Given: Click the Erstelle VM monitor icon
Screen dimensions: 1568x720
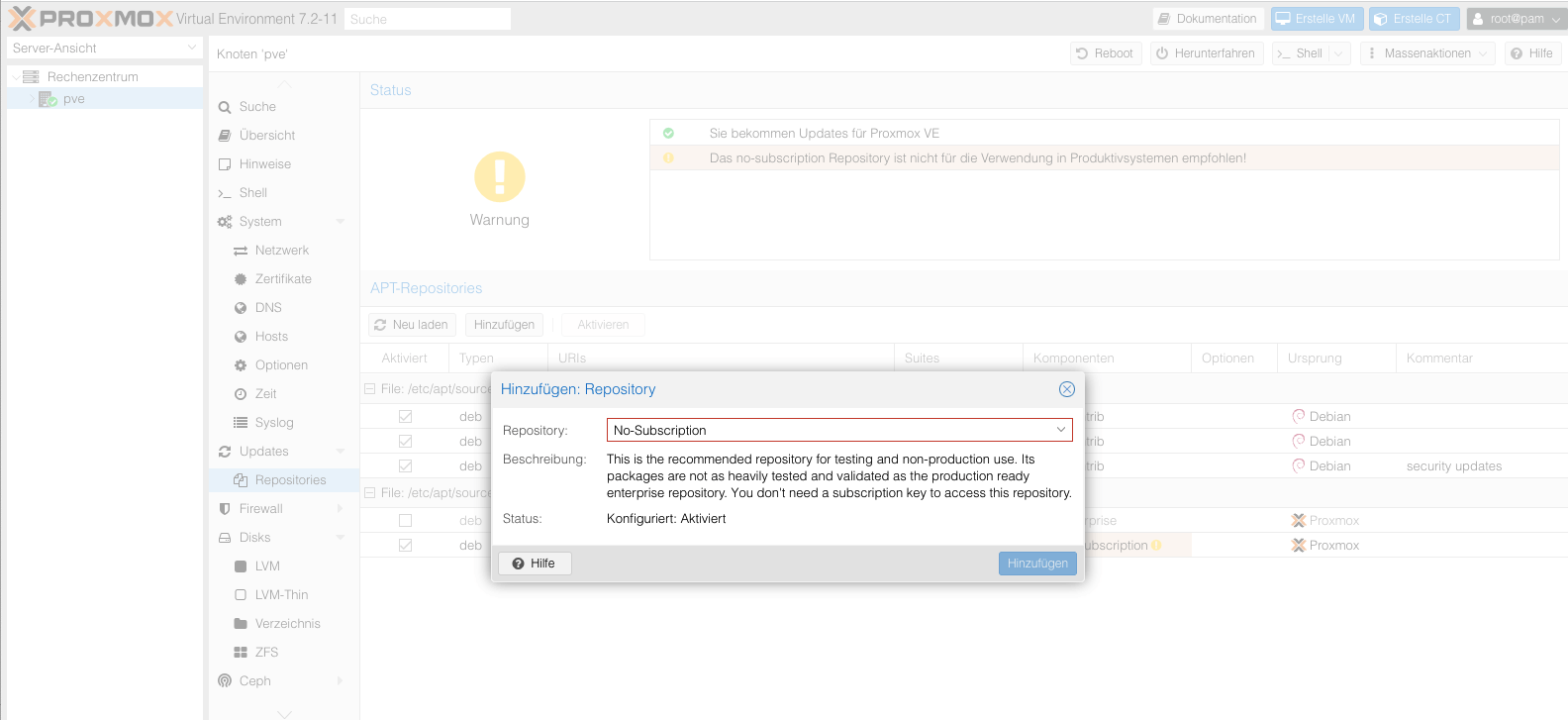Looking at the screenshot, I should click(1283, 19).
